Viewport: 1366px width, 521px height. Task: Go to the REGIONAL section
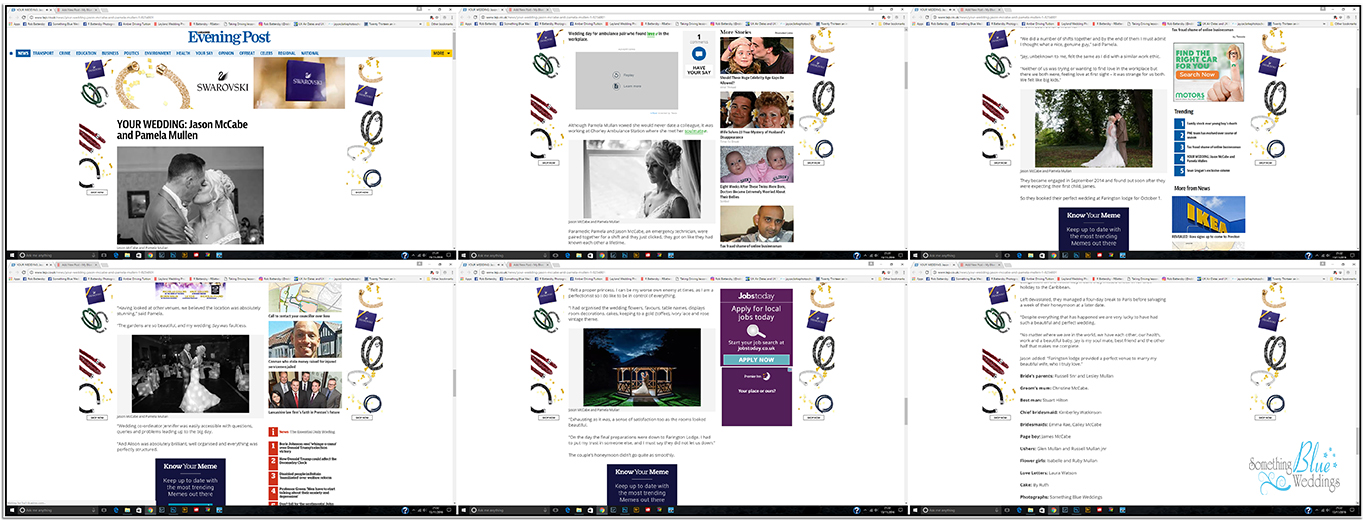[x=287, y=53]
